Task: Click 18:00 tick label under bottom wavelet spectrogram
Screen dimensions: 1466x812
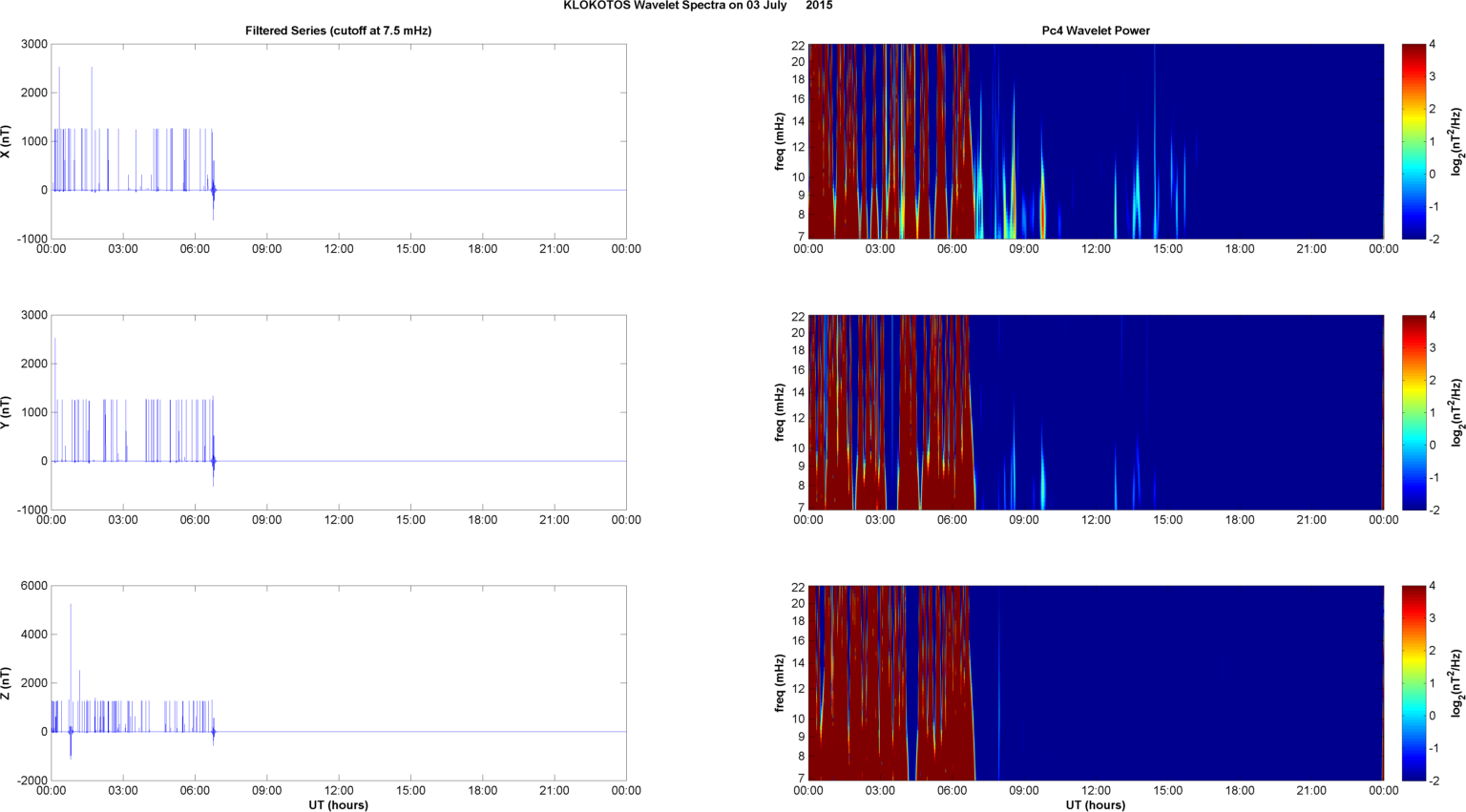Action: click(x=1239, y=791)
